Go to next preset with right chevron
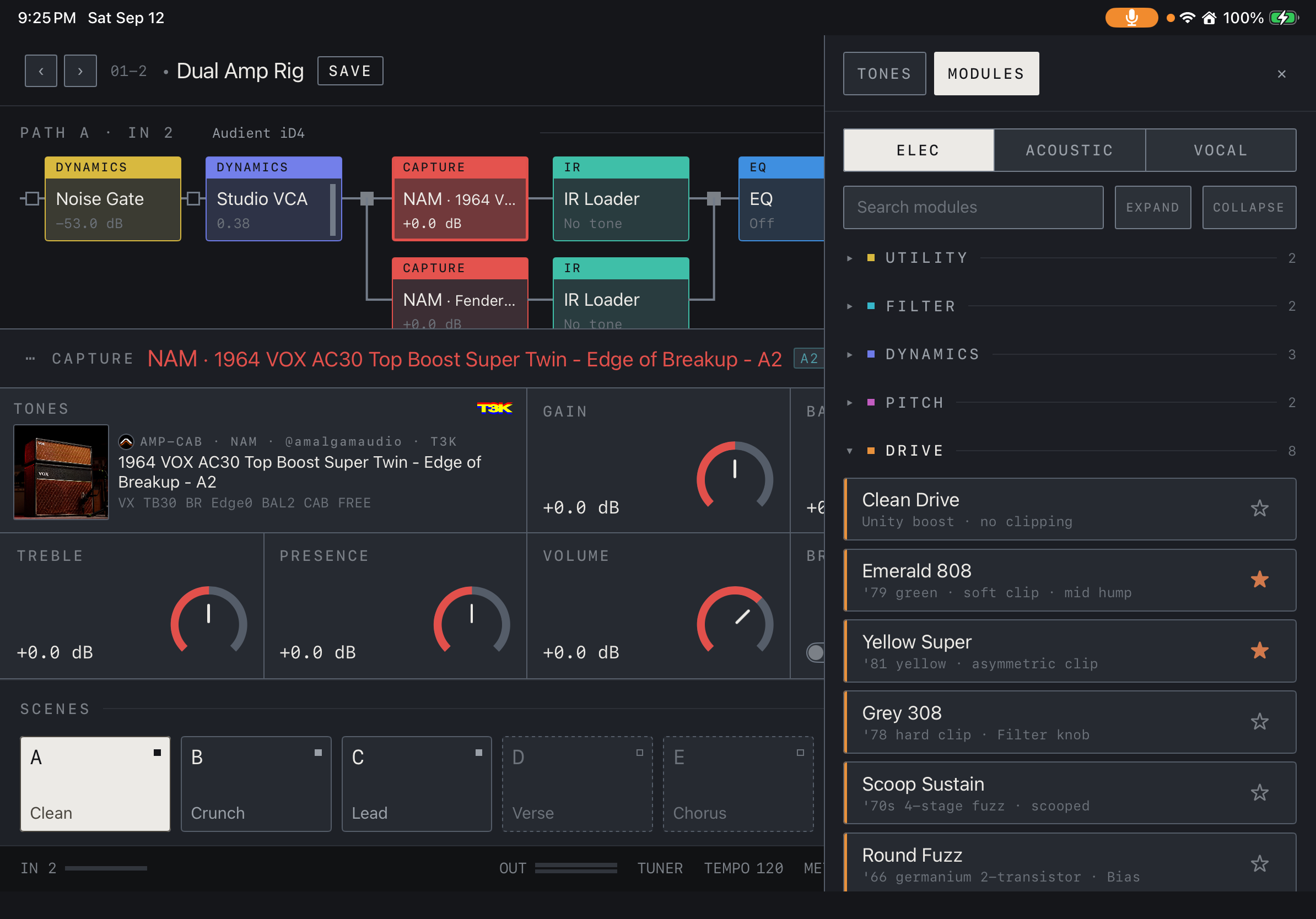The height and width of the screenshot is (919, 1316). 80,71
